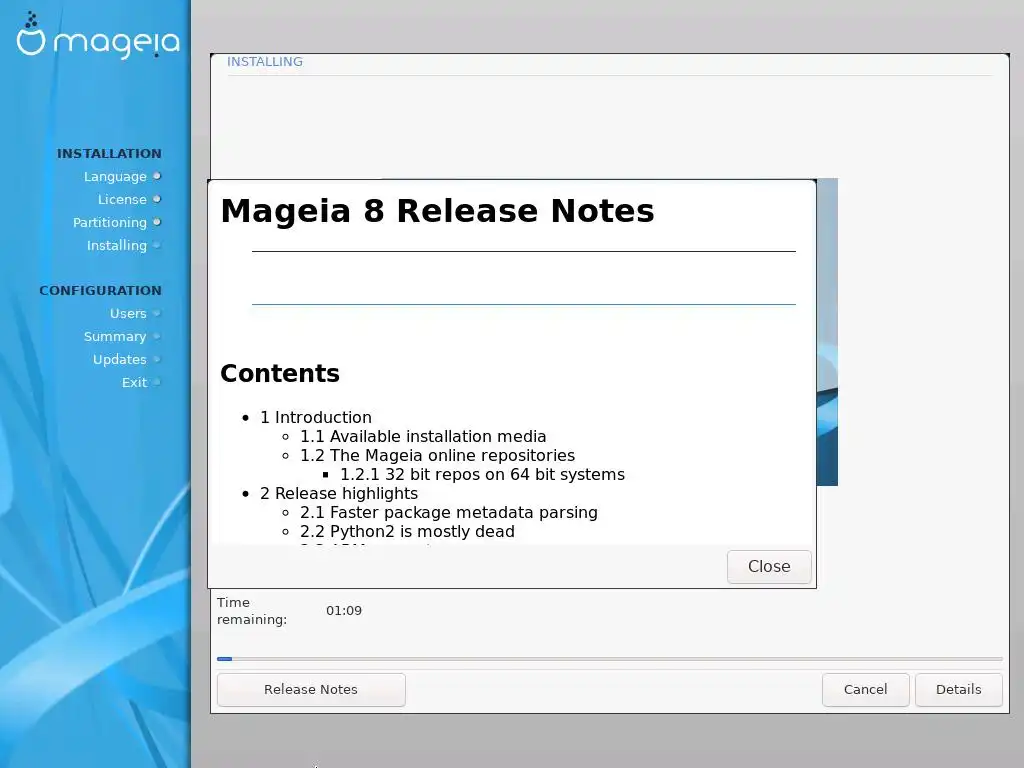Click the bullet beside License
1024x768 pixels.
coord(157,199)
